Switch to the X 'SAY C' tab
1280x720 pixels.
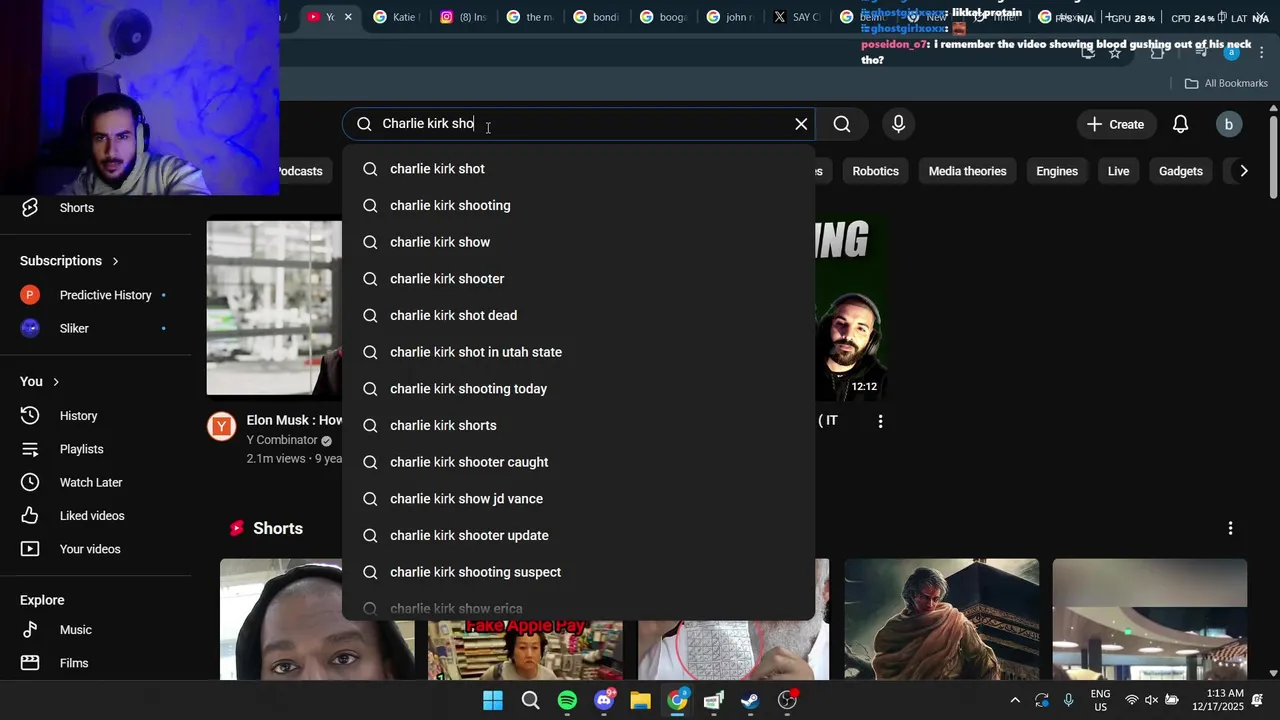pos(797,17)
